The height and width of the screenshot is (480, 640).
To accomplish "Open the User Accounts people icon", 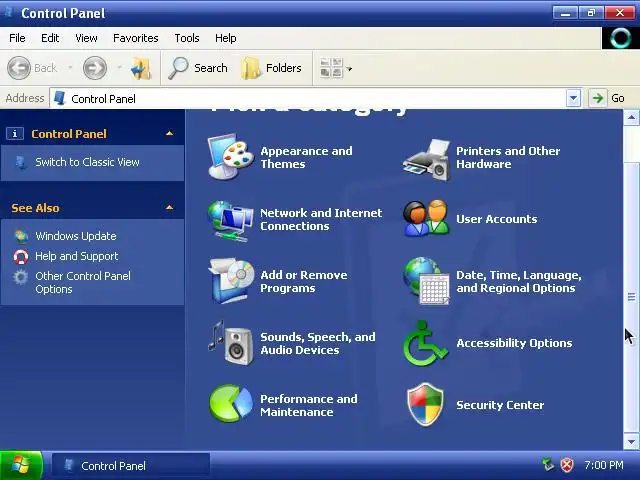I will [427, 218].
